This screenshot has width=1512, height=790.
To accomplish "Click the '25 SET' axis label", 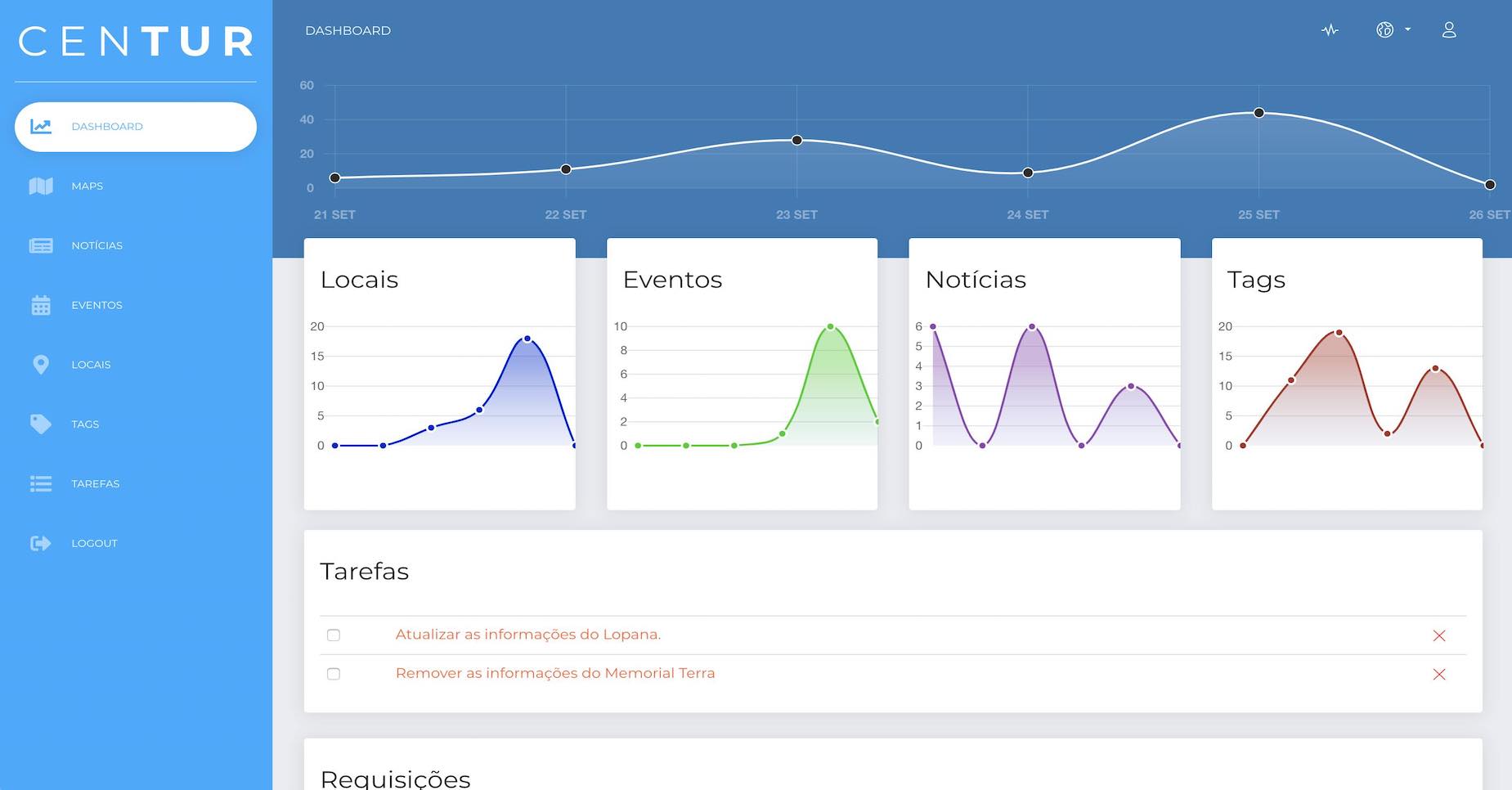I will (x=1259, y=214).
